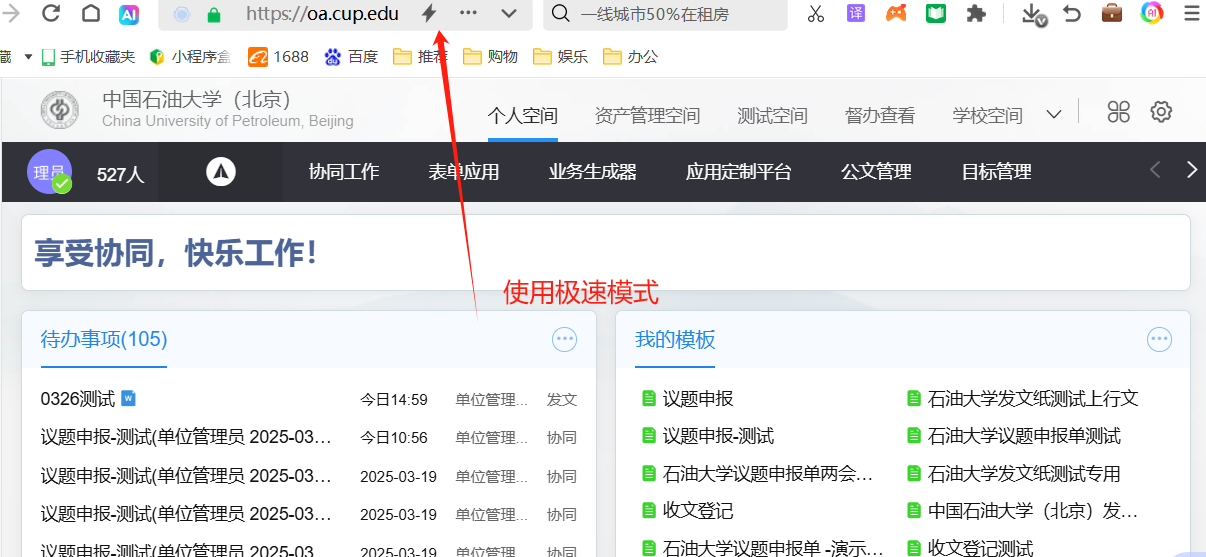Image resolution: width=1206 pixels, height=557 pixels.
Task: Go to browser home page
Action: point(91,14)
